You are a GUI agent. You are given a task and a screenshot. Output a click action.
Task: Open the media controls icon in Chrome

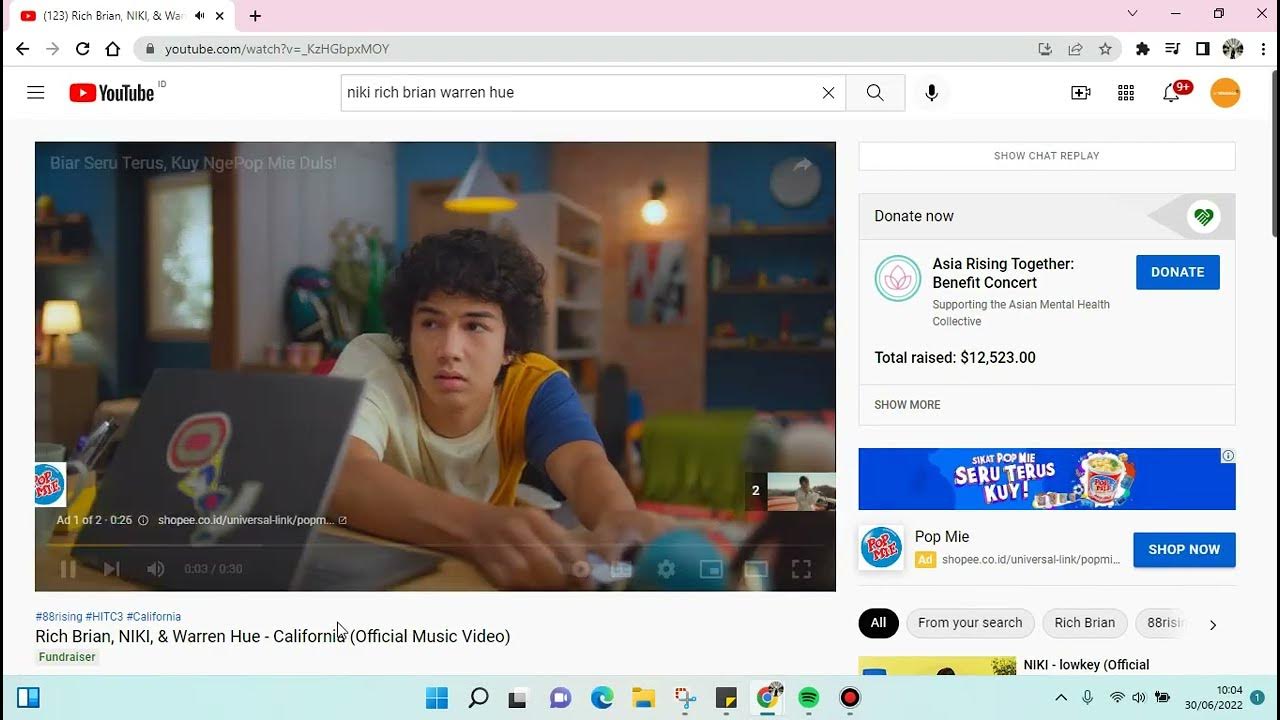[x=1173, y=49]
